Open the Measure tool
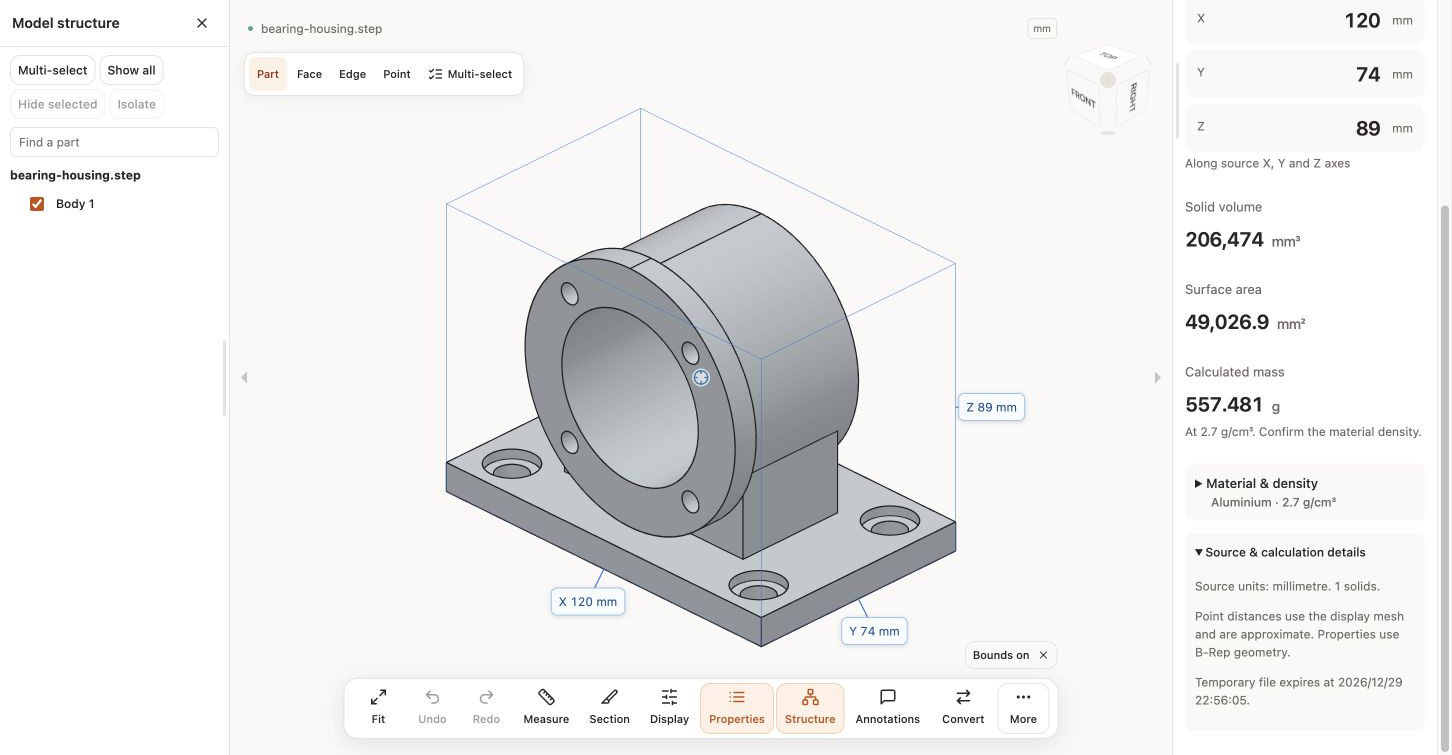The image size is (1452, 755). point(546,707)
